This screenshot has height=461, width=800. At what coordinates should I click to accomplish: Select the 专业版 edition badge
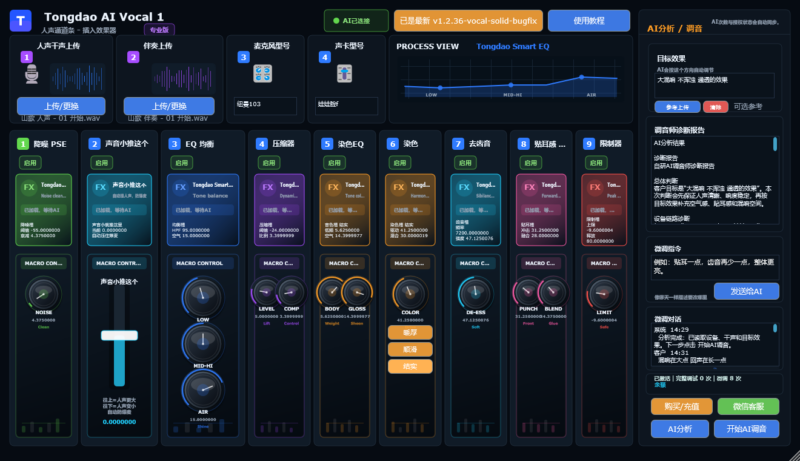coord(159,30)
